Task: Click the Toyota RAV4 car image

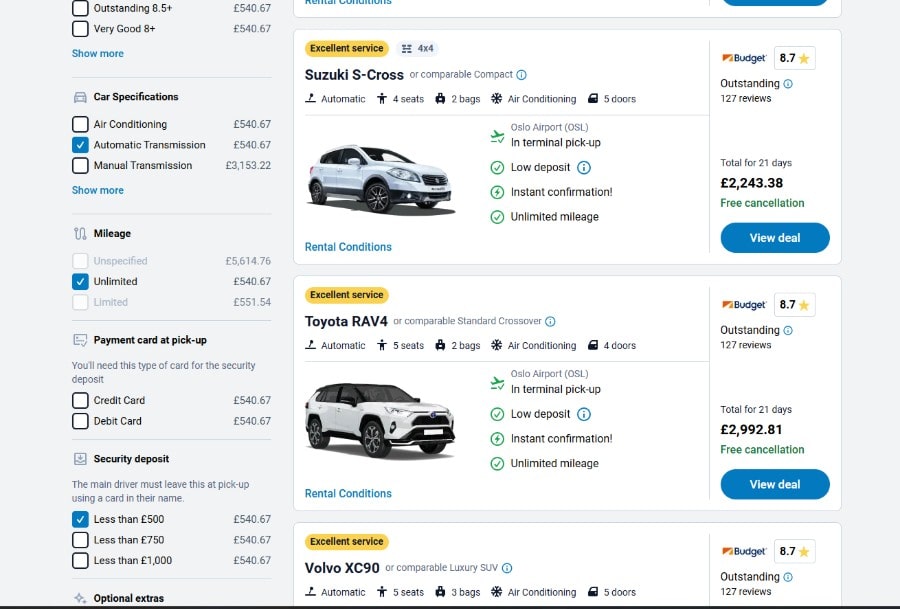Action: coord(381,422)
